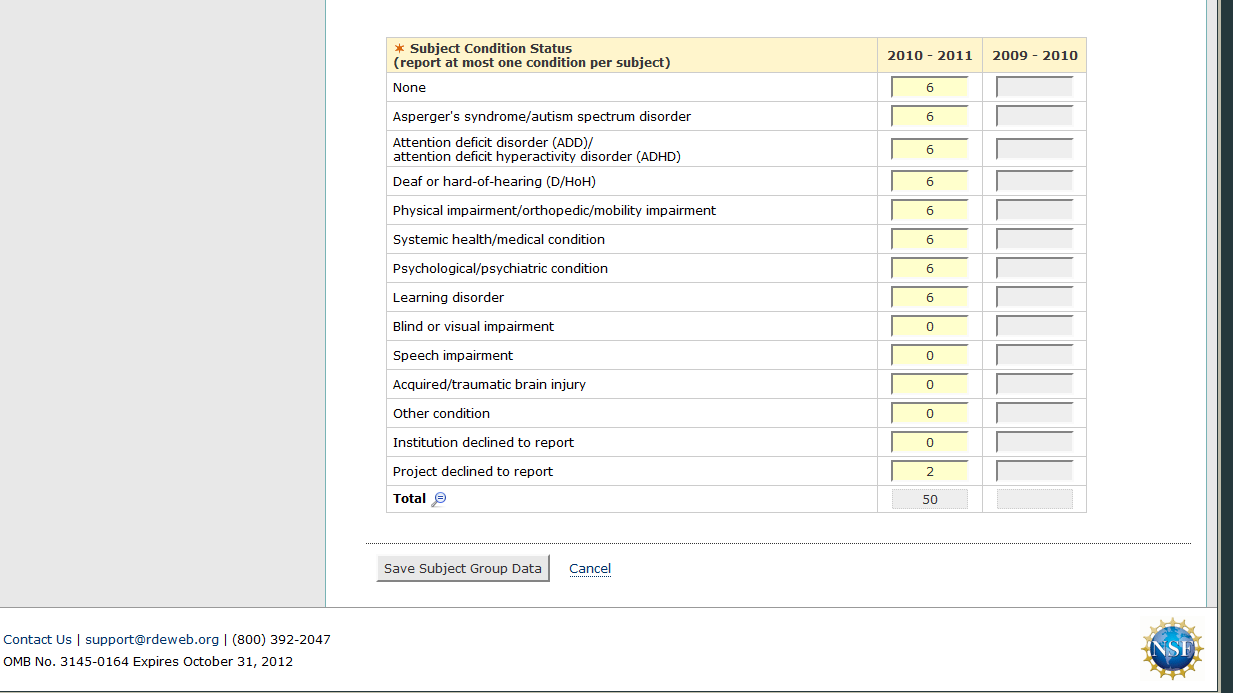Open the Contact Us link
Image resolution: width=1233 pixels, height=693 pixels.
point(37,640)
